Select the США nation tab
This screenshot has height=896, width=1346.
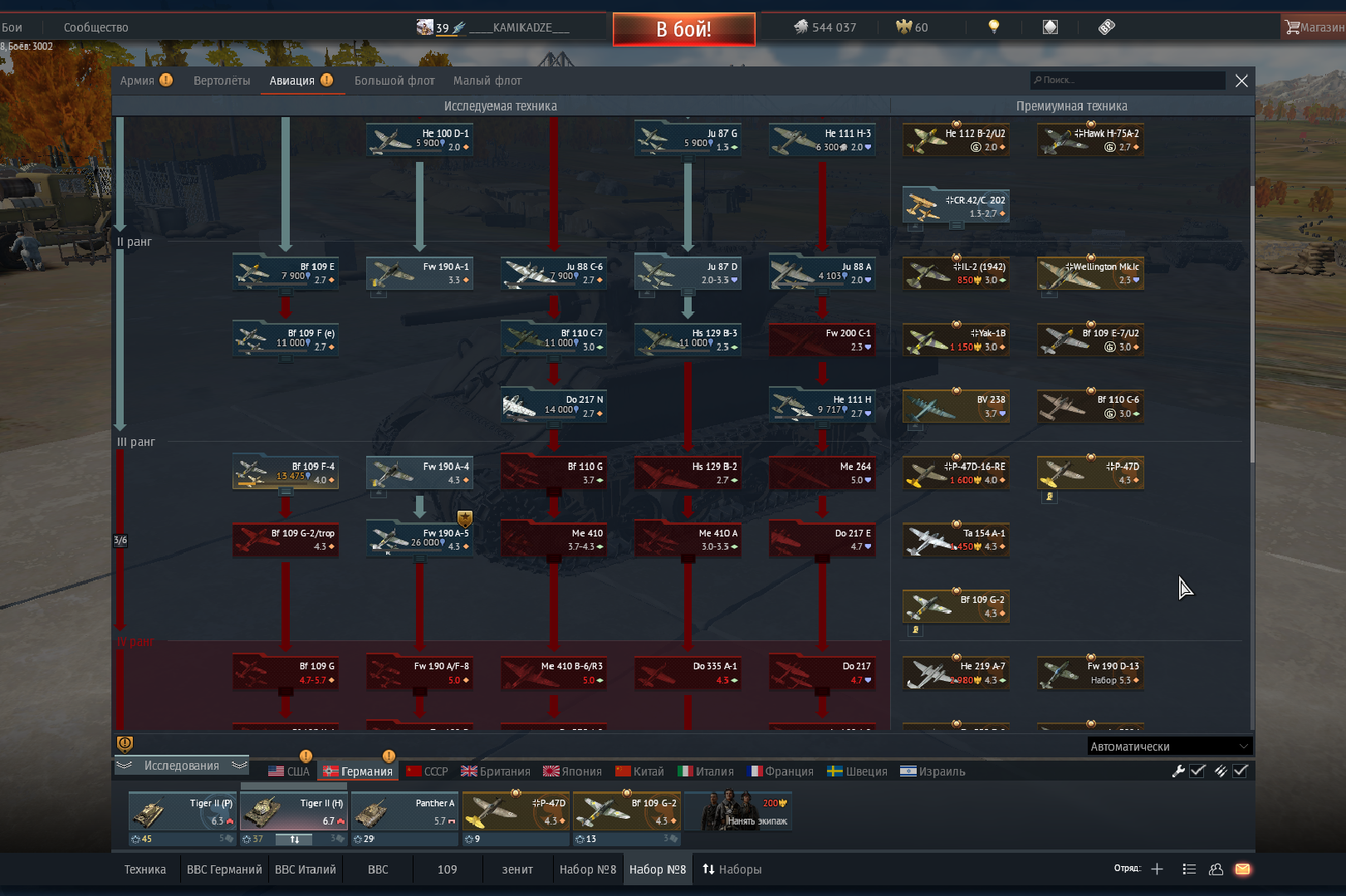click(x=288, y=771)
